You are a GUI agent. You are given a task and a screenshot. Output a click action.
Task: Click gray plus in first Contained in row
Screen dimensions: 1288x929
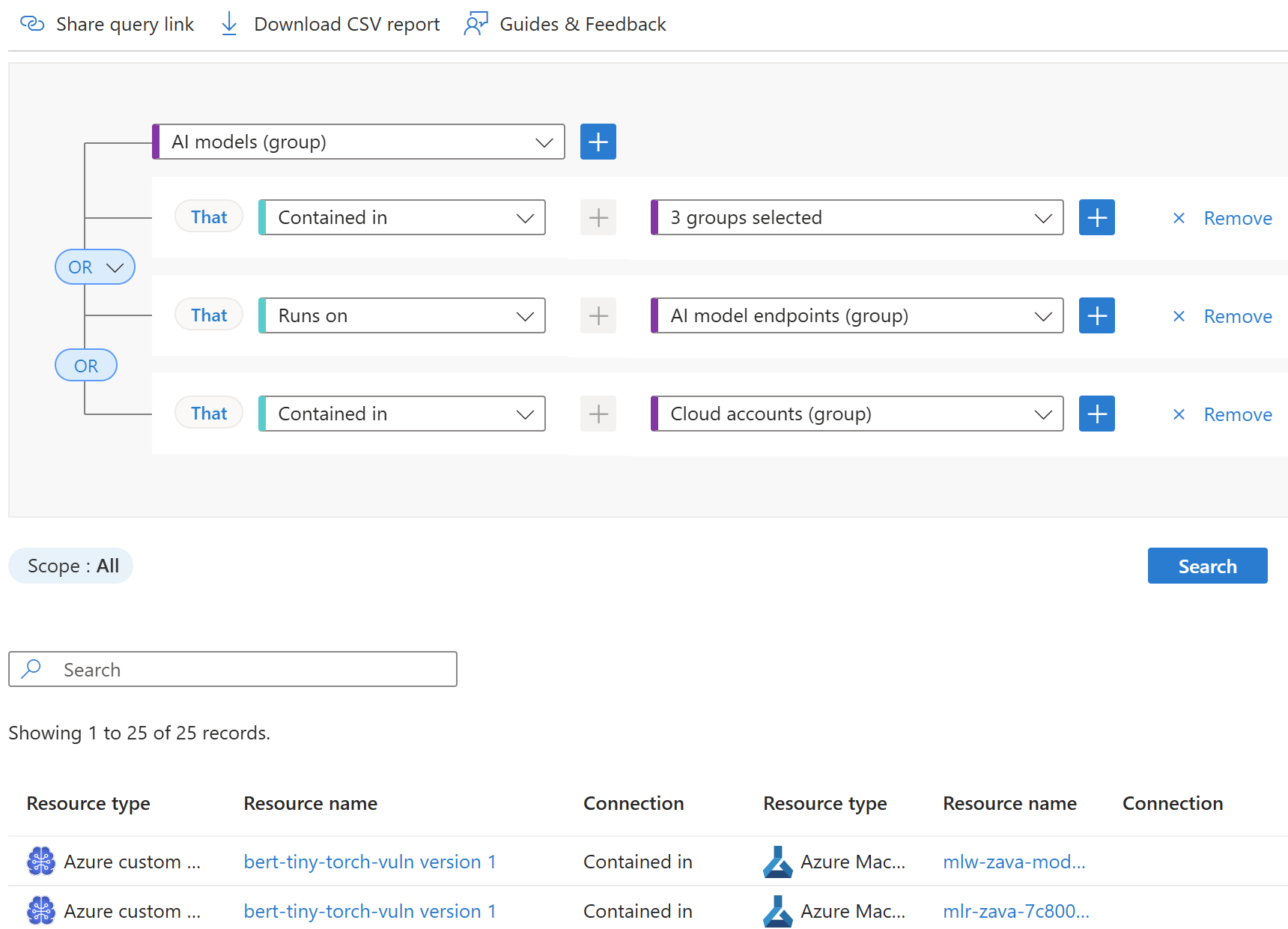point(598,217)
